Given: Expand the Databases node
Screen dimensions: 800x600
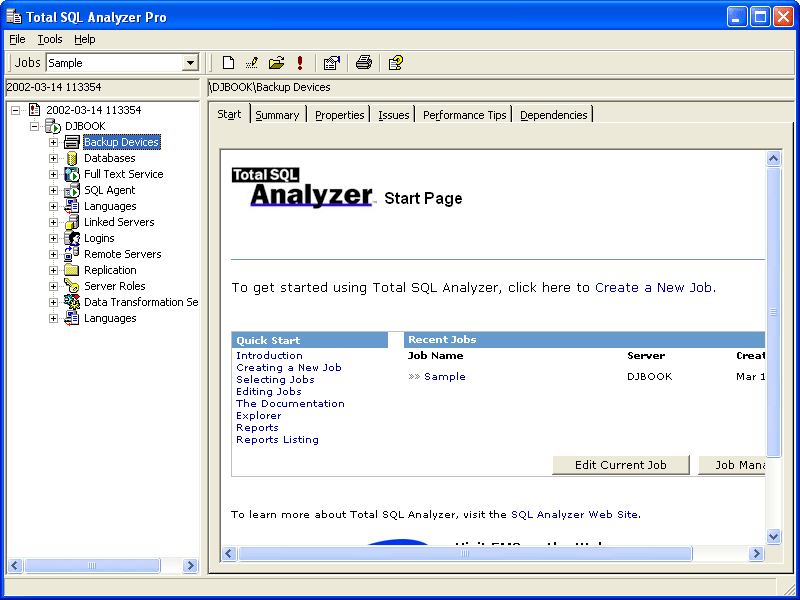Looking at the screenshot, I should click(54, 158).
